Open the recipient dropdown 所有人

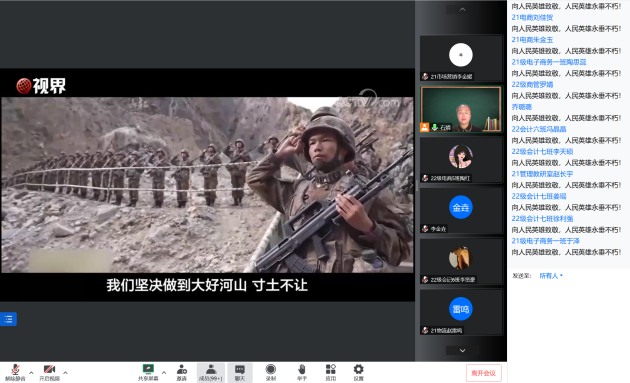click(551, 276)
